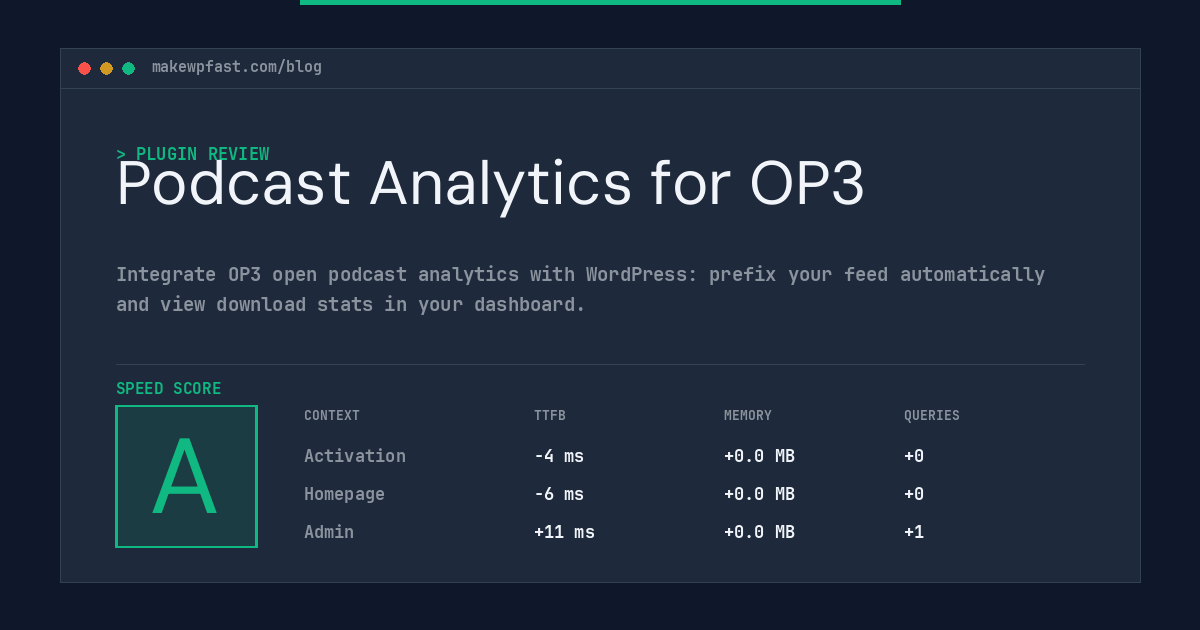Image resolution: width=1200 pixels, height=630 pixels.
Task: Click the Admin queries '+1' value
Action: pyautogui.click(x=914, y=532)
